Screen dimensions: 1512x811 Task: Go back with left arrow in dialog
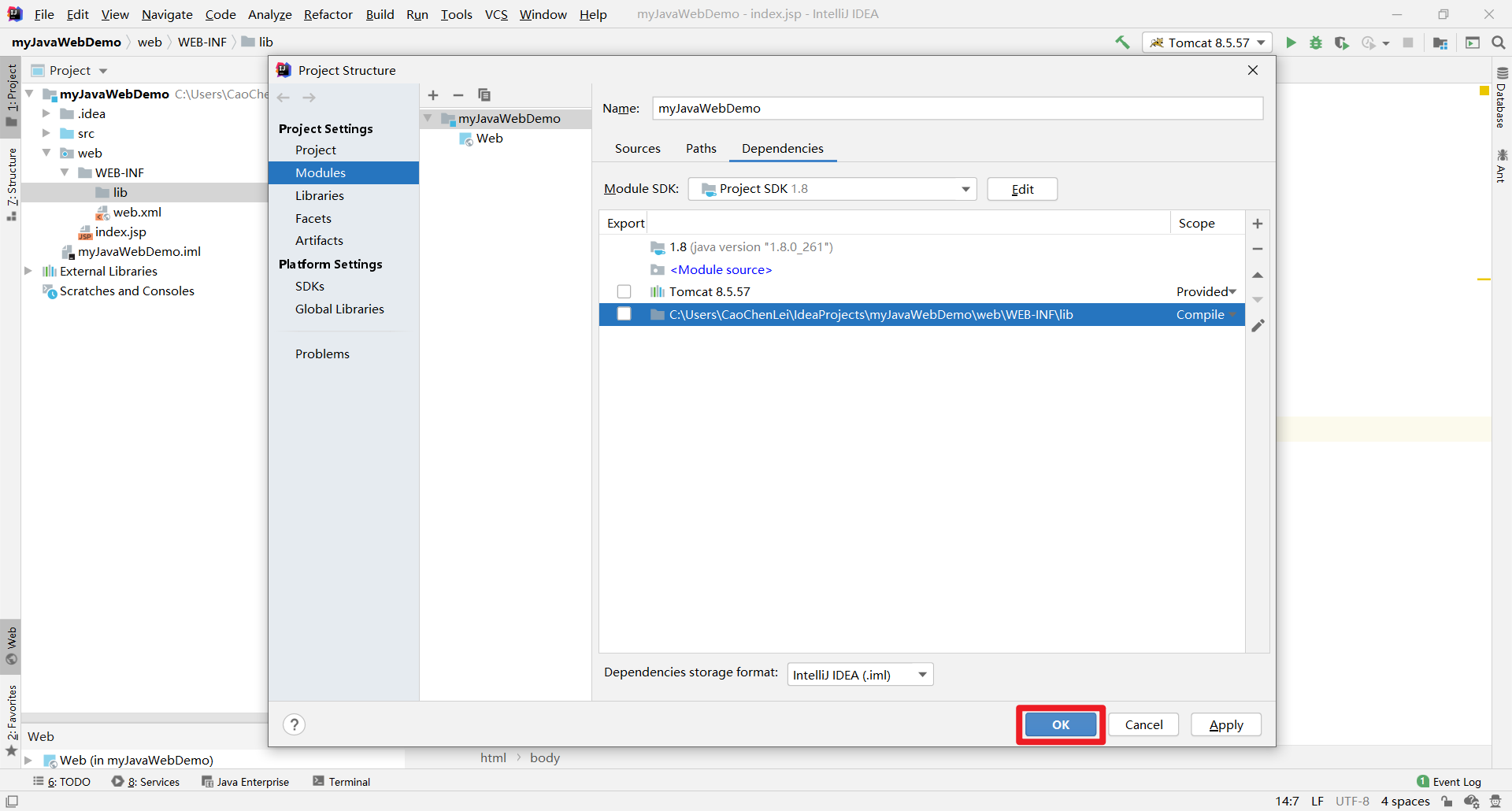(283, 98)
